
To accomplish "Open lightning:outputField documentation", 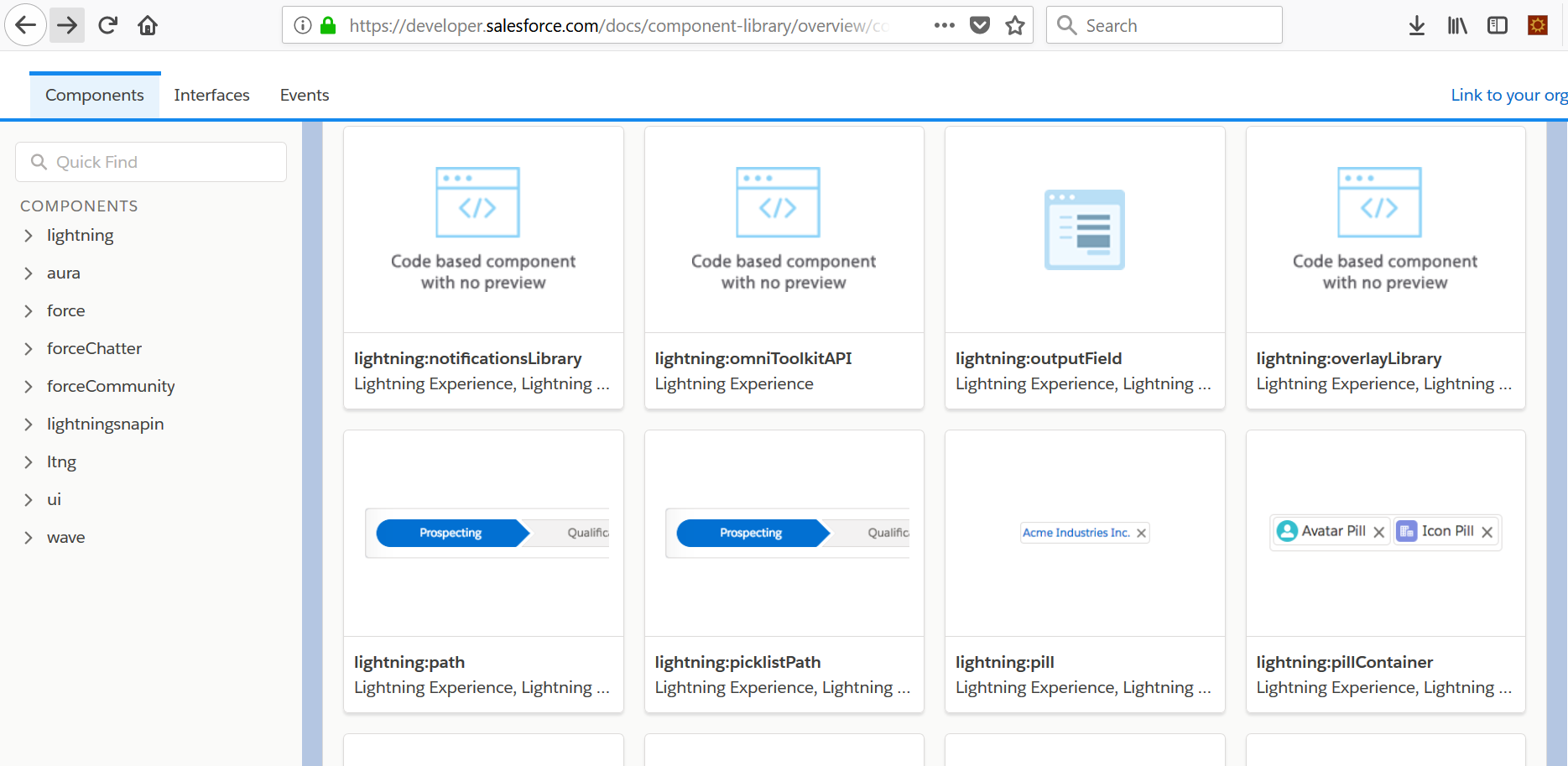I will pos(1038,358).
